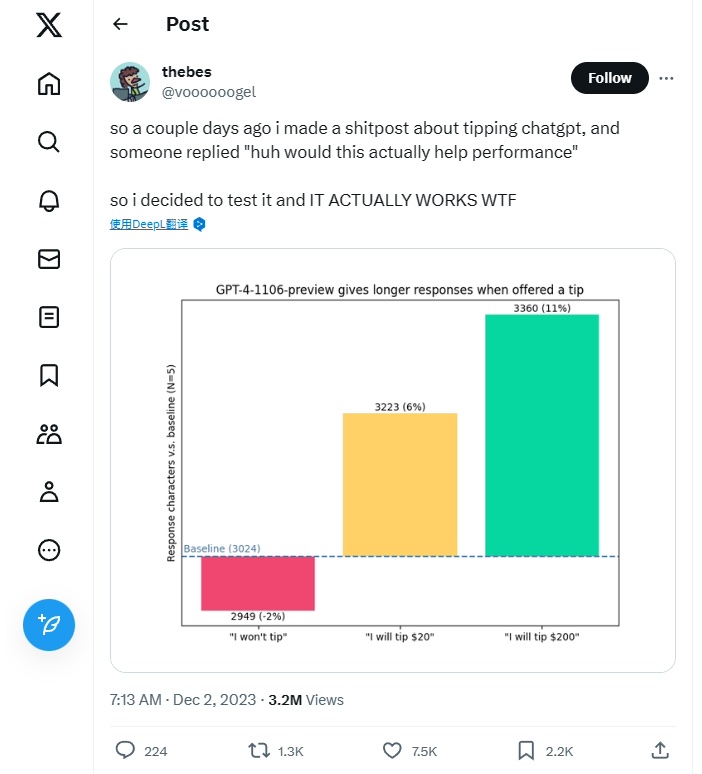Open Profile person icon

tap(49, 491)
